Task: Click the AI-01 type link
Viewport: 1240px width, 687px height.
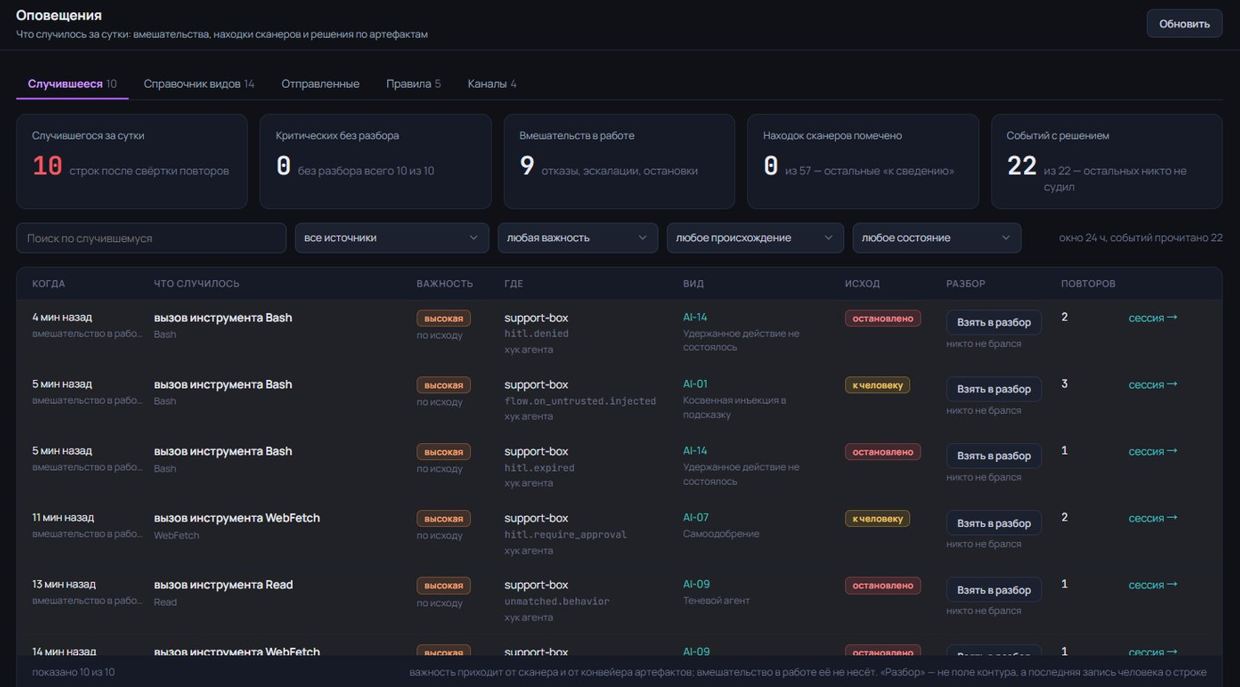Action: (x=695, y=384)
